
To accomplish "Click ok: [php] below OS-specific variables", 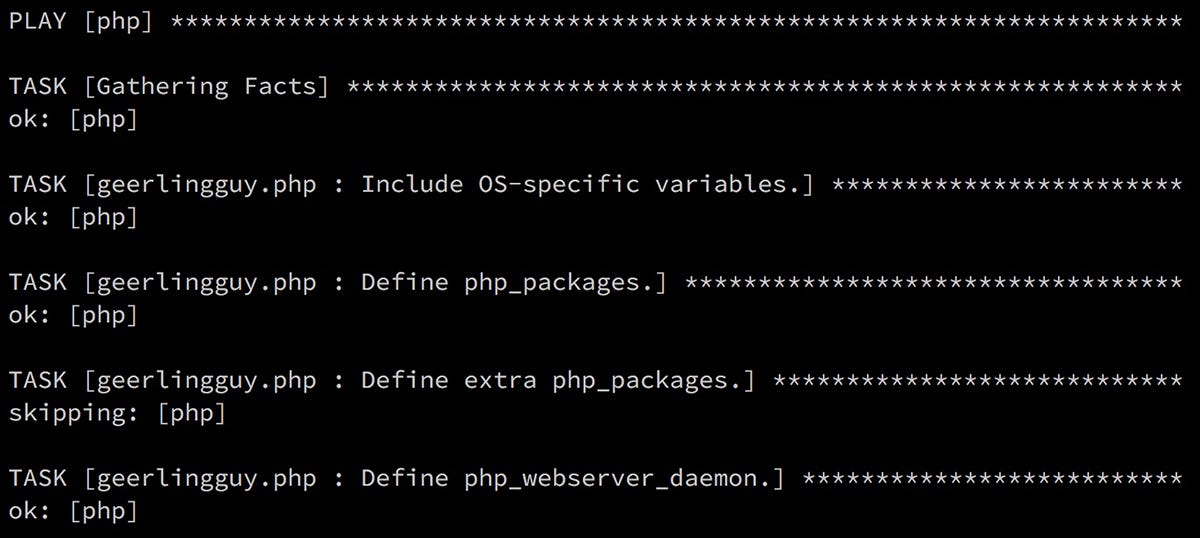I will click(x=73, y=218).
